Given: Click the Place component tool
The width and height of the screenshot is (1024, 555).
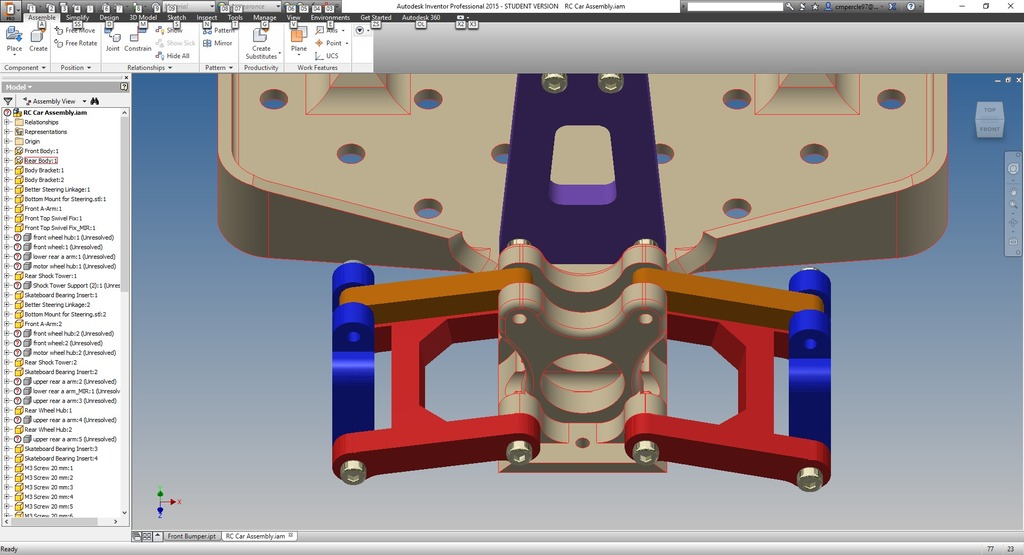Looking at the screenshot, I should (x=14, y=38).
